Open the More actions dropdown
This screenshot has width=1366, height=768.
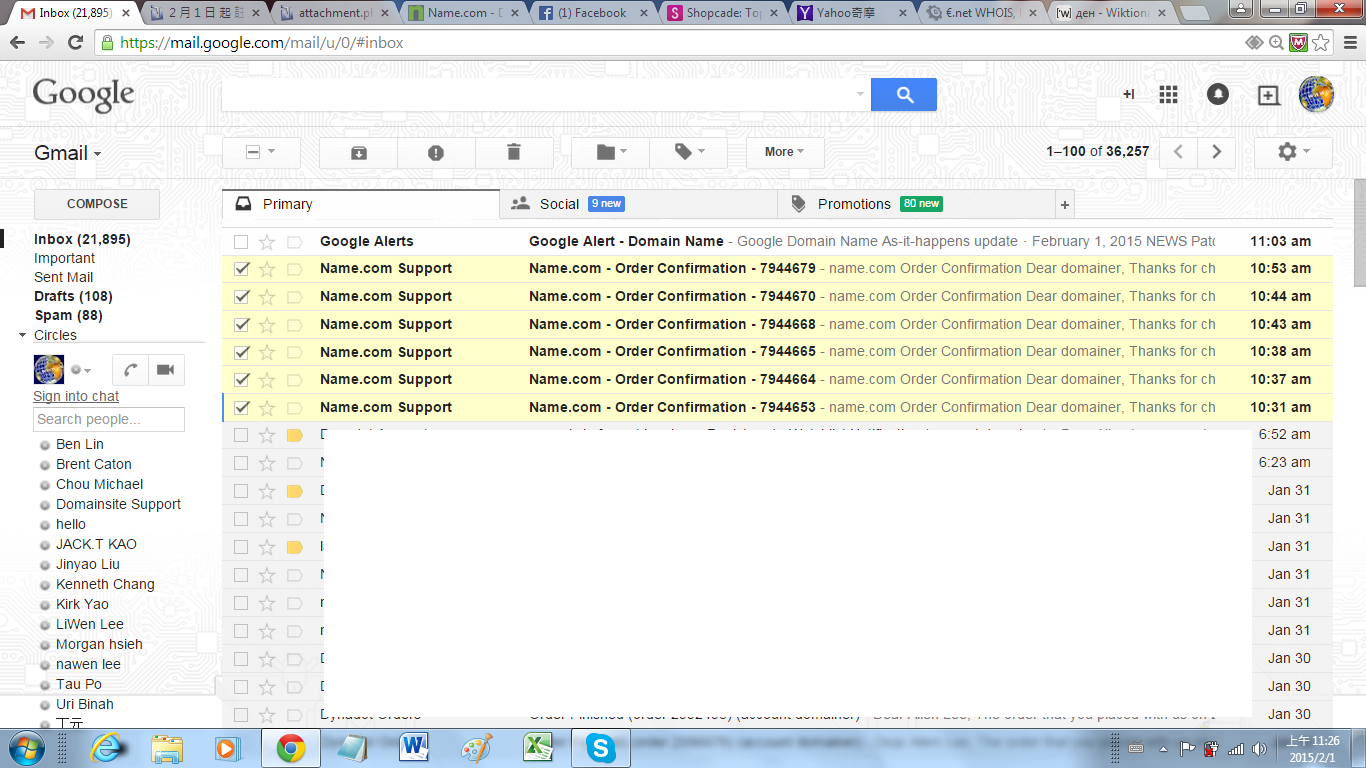click(785, 152)
